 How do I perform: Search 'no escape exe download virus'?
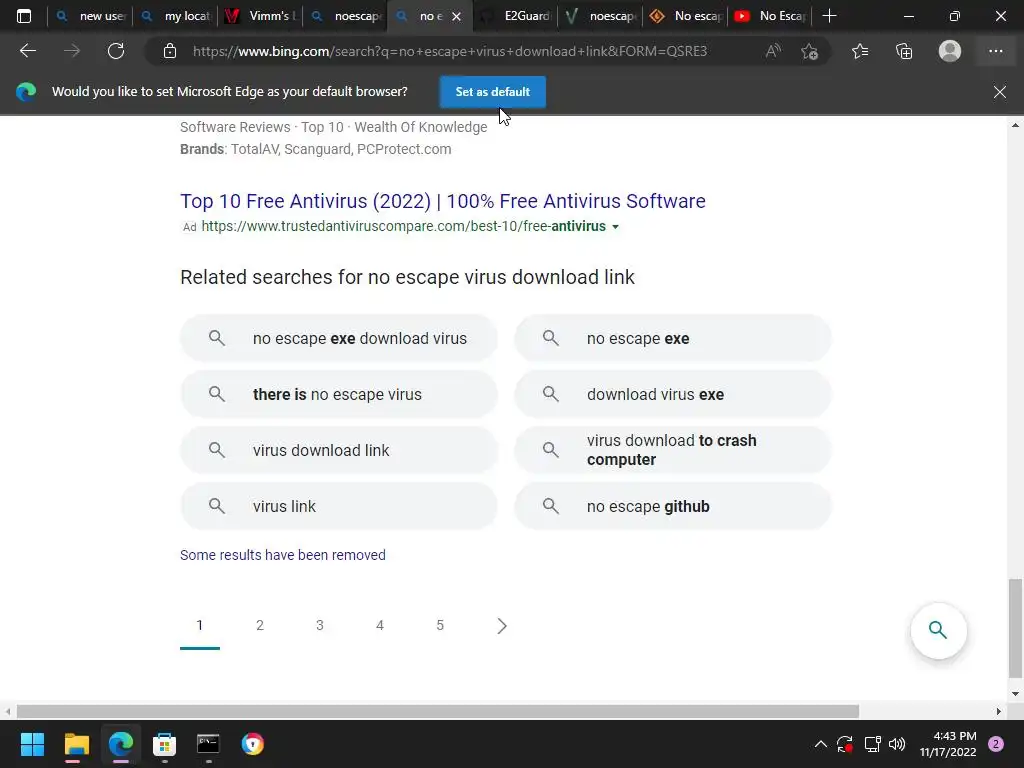pyautogui.click(x=339, y=338)
